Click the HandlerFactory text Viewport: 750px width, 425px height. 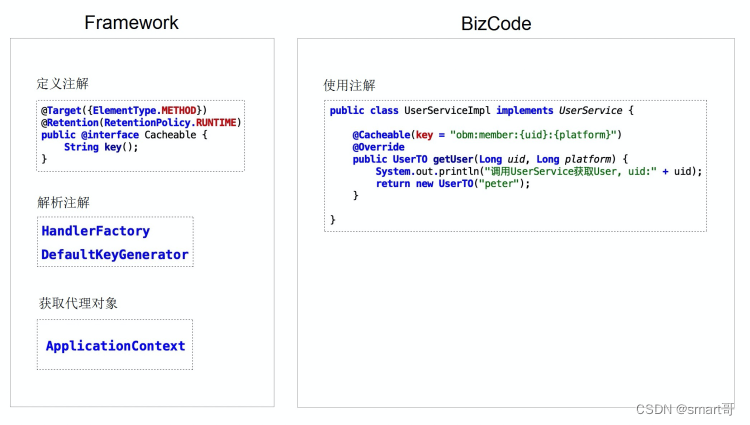[96, 231]
